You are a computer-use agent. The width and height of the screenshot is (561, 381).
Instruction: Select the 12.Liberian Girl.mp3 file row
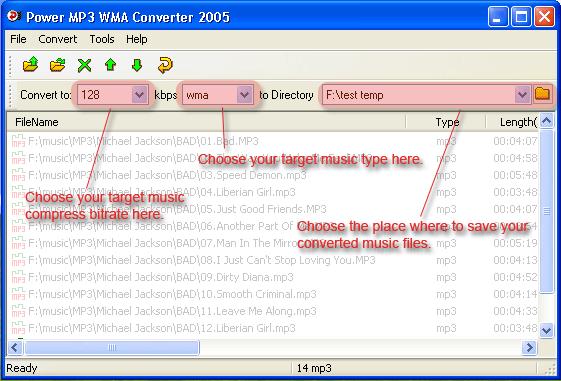pyautogui.click(x=273, y=328)
